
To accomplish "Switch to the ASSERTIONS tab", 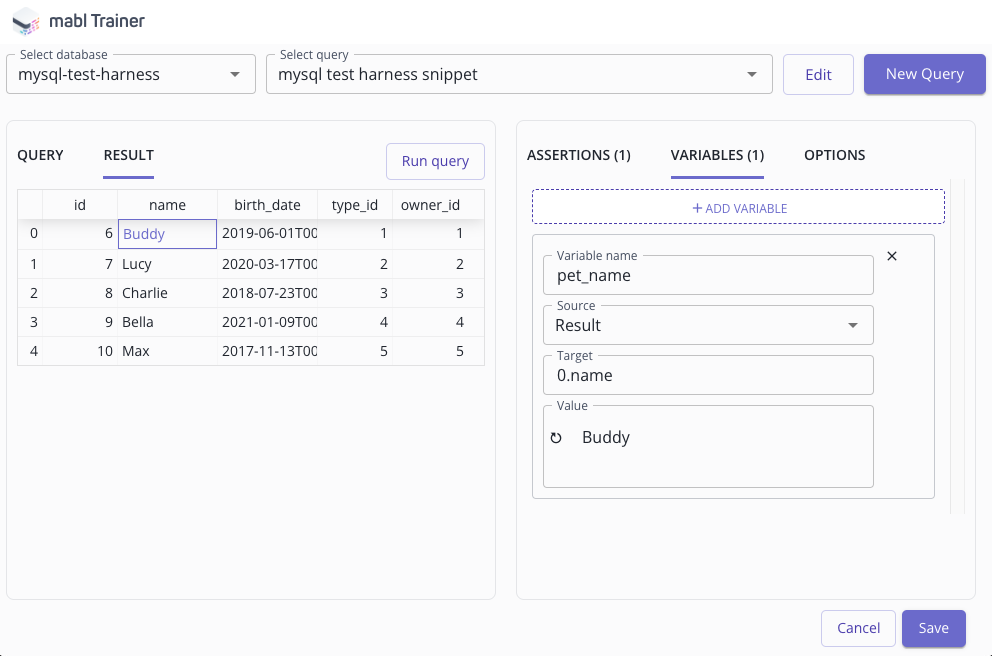I will [579, 155].
